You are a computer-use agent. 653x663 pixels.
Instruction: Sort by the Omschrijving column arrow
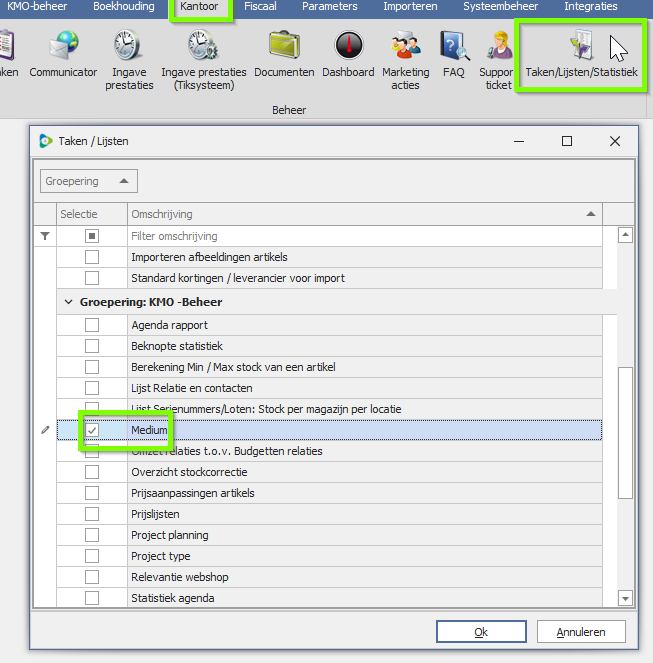(591, 214)
